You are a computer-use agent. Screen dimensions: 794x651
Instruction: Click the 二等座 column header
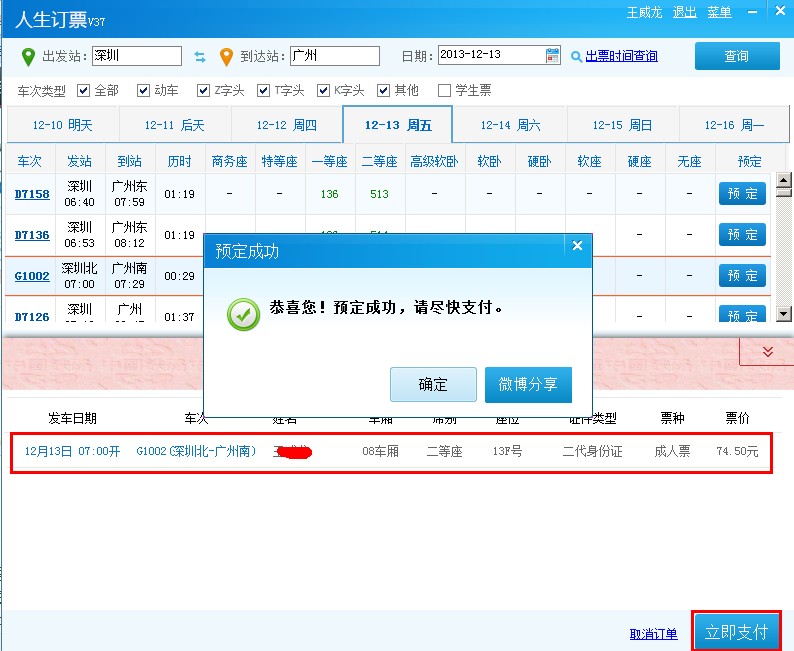[x=380, y=161]
